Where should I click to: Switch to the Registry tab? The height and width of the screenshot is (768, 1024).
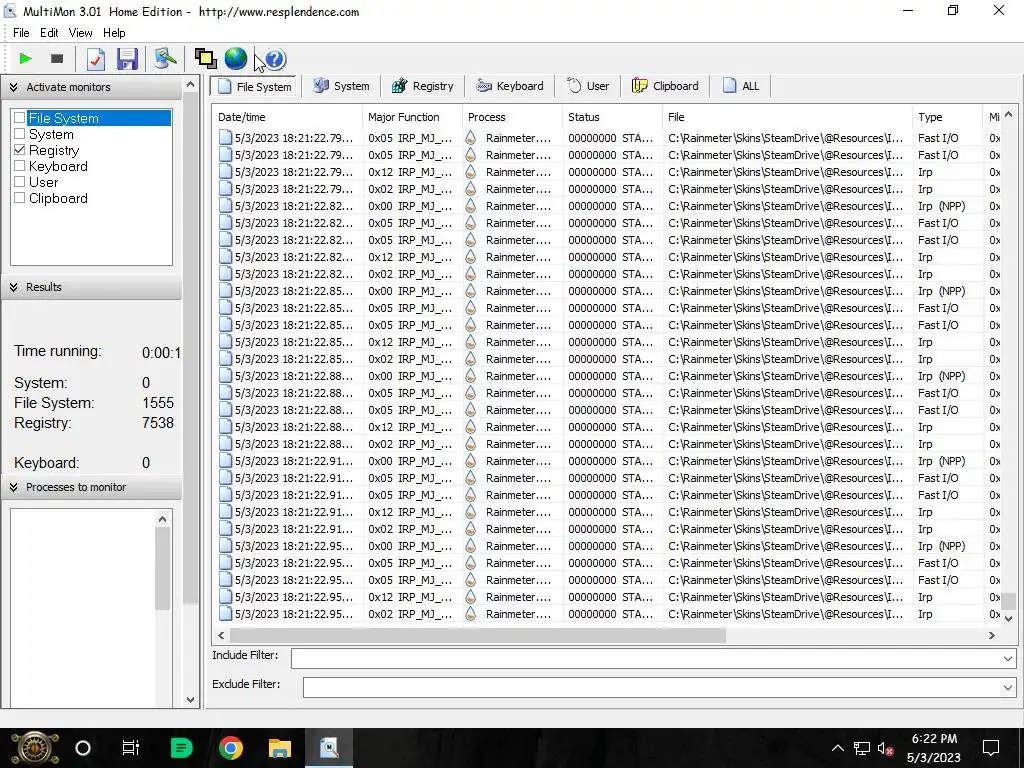click(423, 86)
